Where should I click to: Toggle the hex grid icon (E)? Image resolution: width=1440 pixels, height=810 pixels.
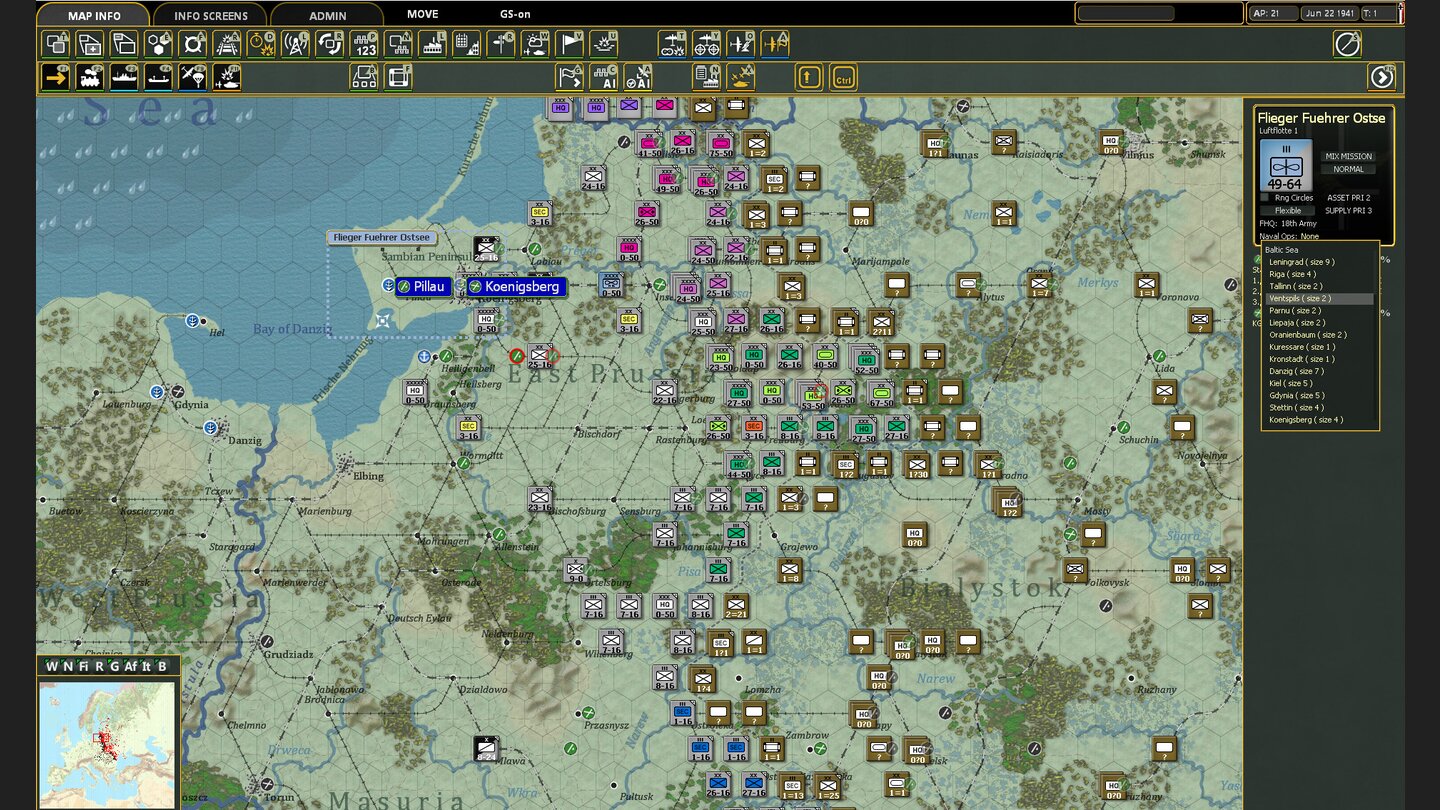pos(159,44)
